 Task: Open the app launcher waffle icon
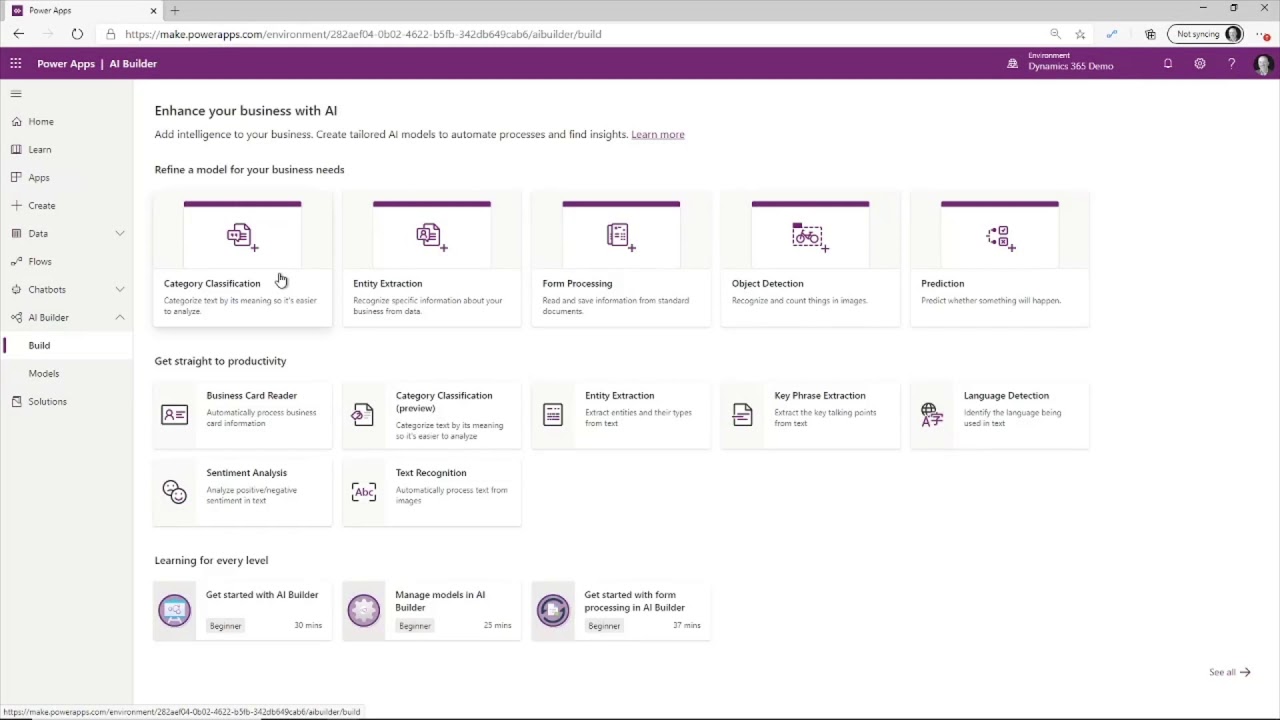tap(16, 64)
